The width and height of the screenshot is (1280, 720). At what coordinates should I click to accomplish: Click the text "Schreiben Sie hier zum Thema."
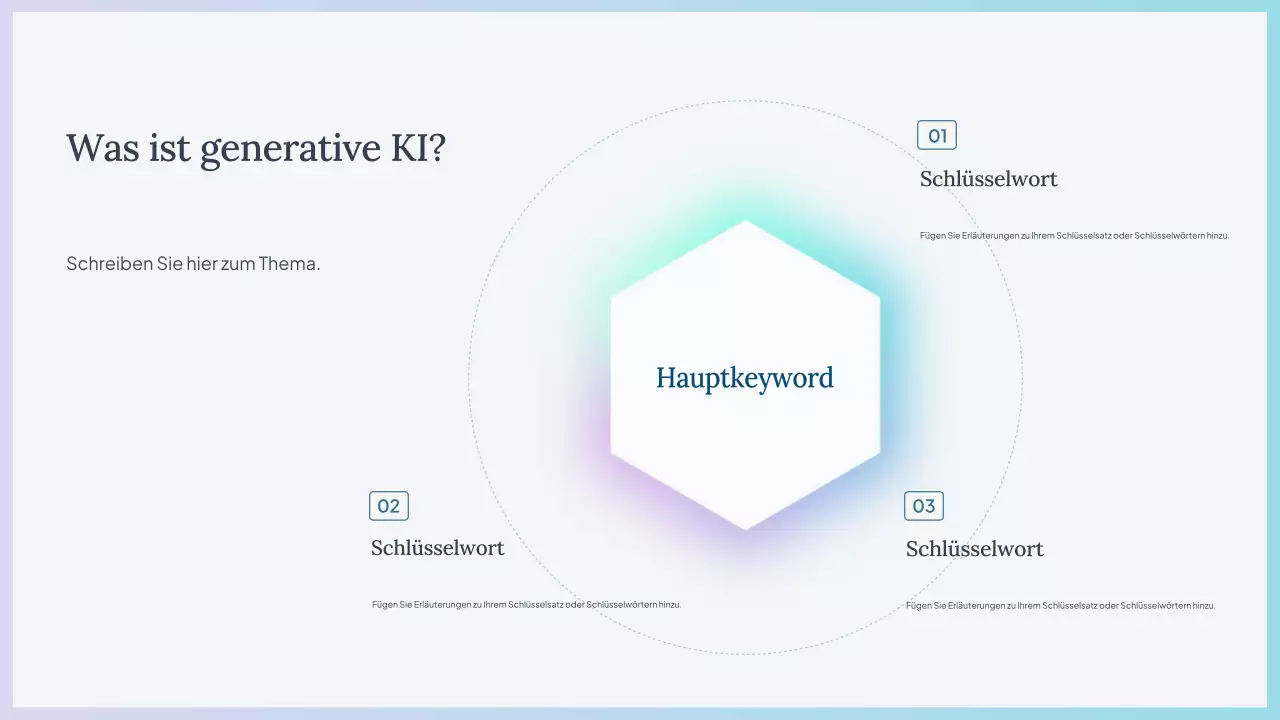[x=193, y=263]
